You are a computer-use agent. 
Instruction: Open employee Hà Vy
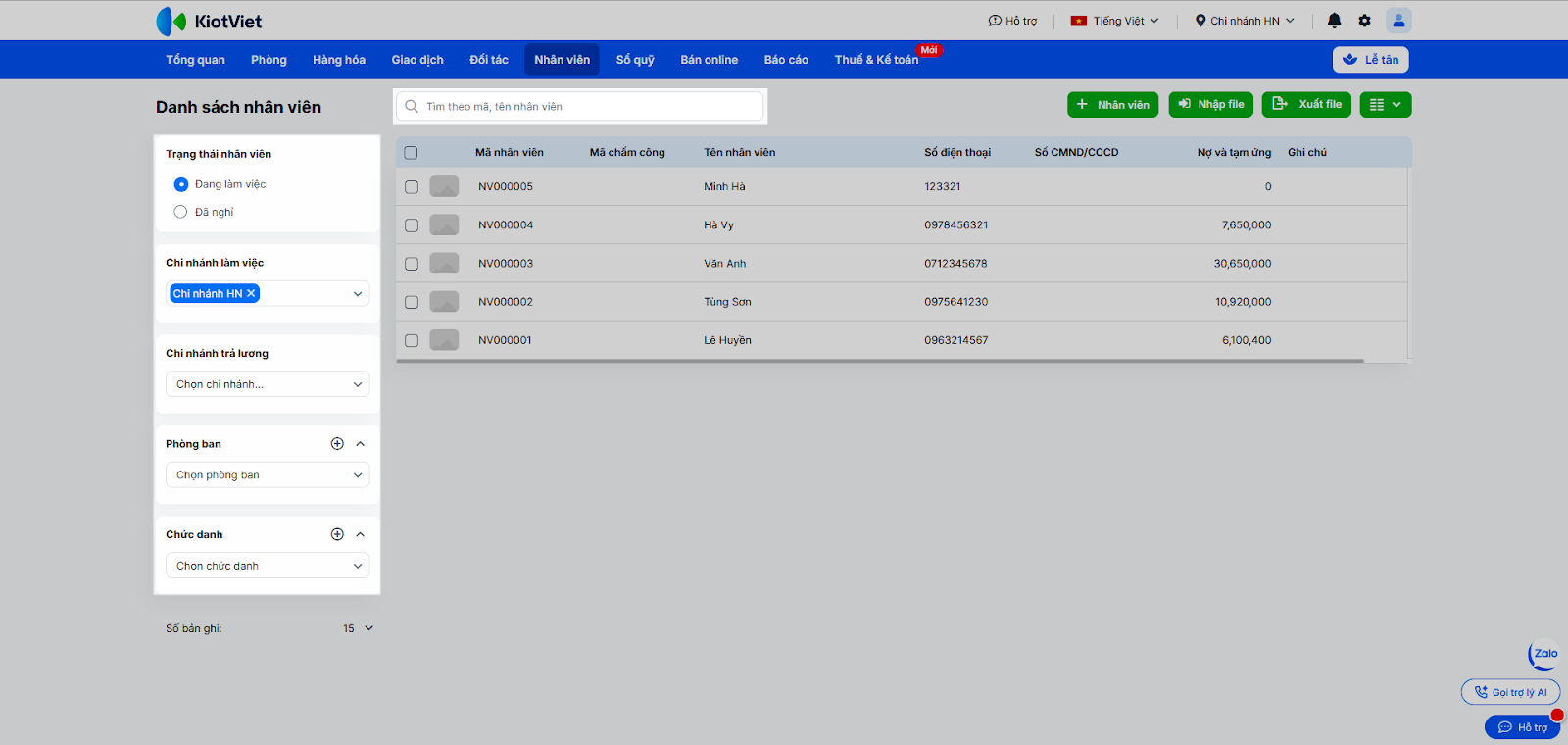(718, 225)
